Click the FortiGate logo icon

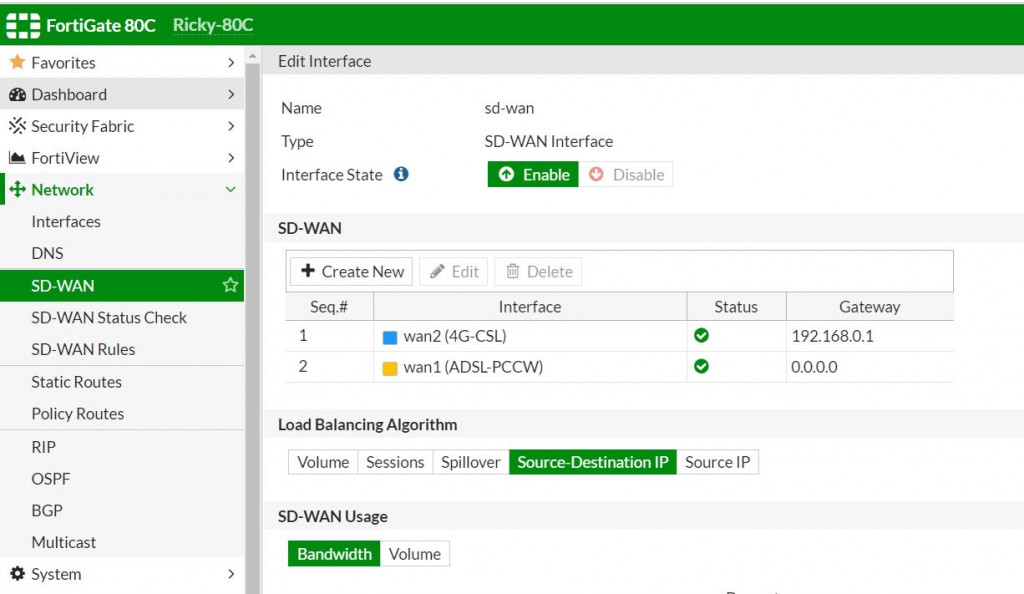coord(23,25)
